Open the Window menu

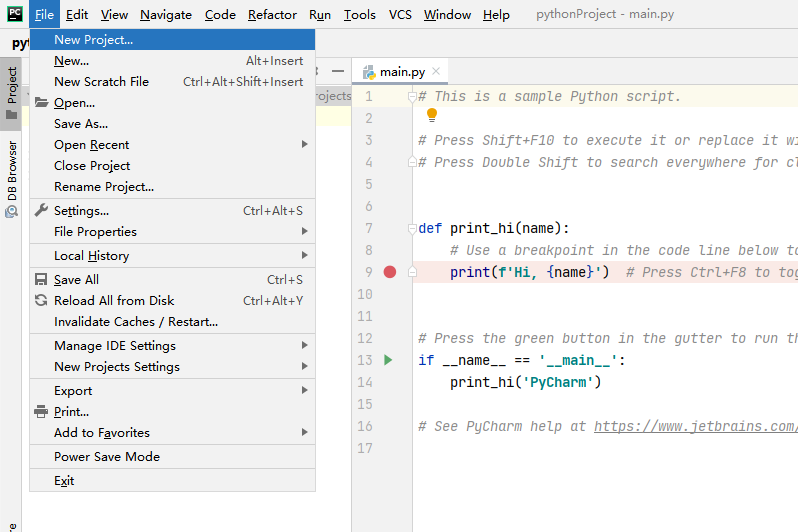[x=447, y=15]
